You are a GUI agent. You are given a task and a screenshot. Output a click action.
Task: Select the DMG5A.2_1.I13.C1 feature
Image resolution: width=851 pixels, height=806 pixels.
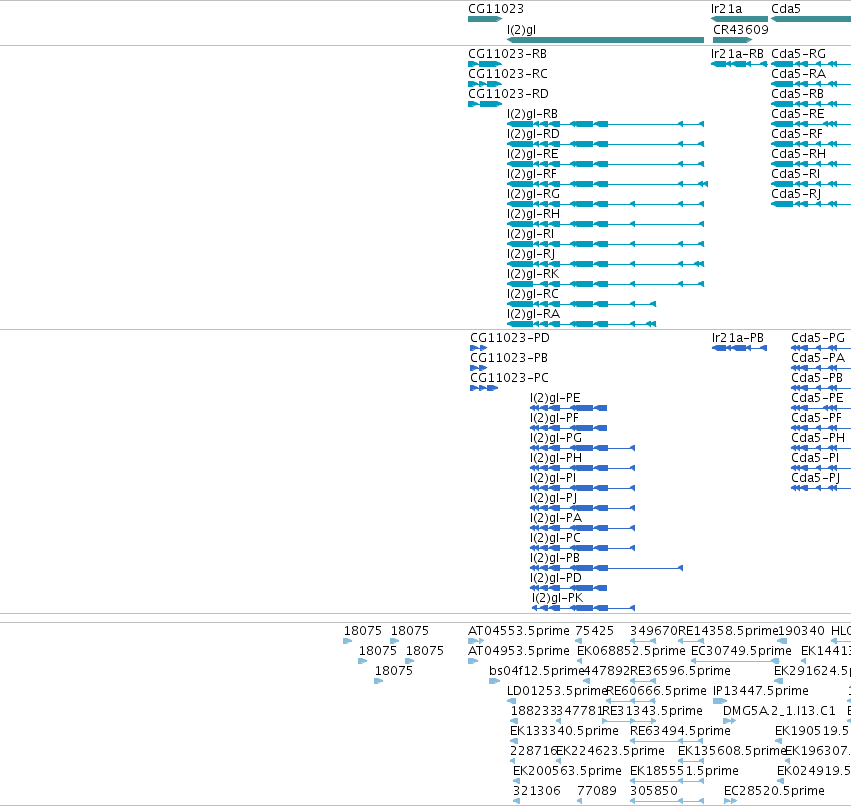tap(779, 712)
